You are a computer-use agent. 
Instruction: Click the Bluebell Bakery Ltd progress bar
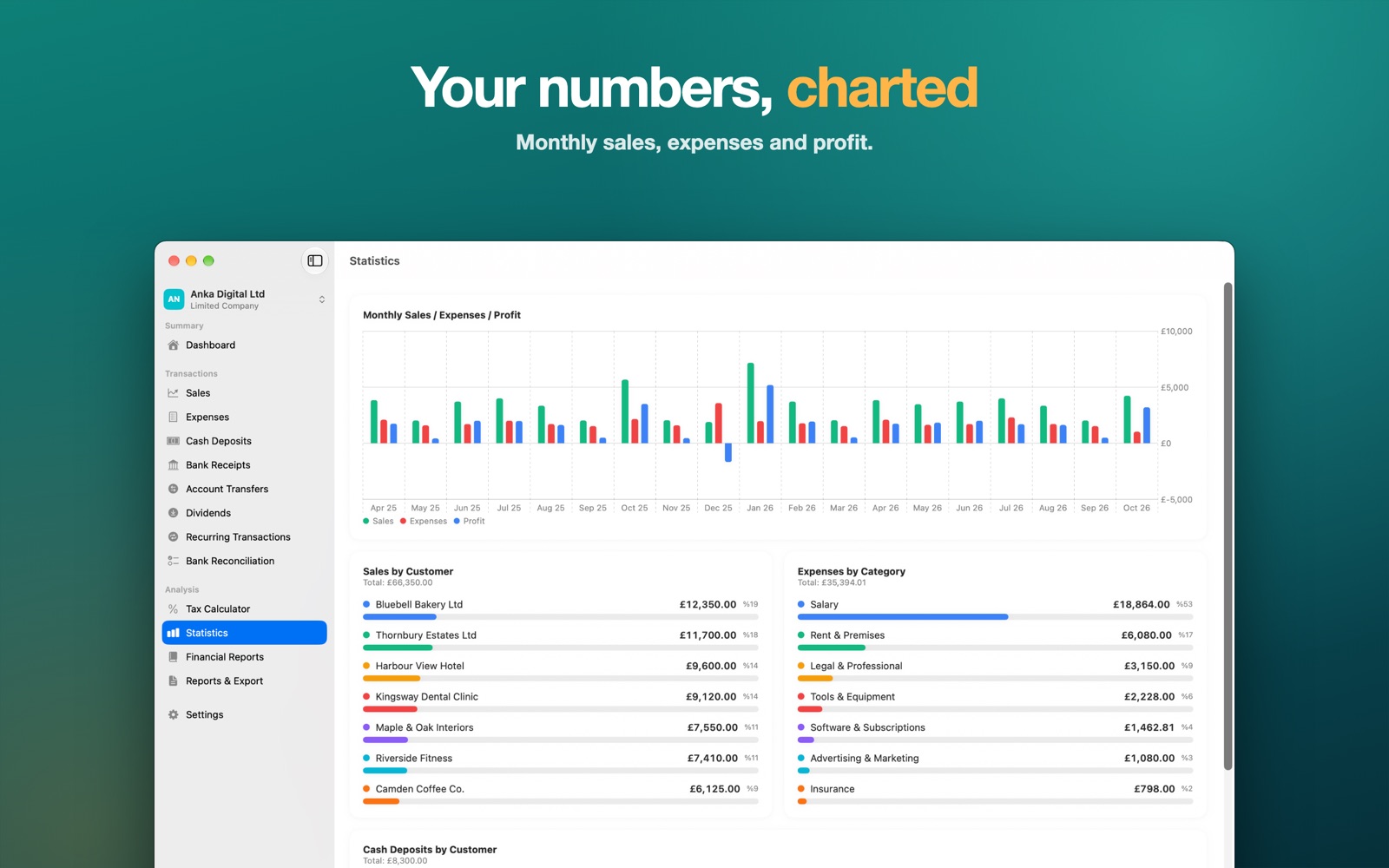point(561,617)
